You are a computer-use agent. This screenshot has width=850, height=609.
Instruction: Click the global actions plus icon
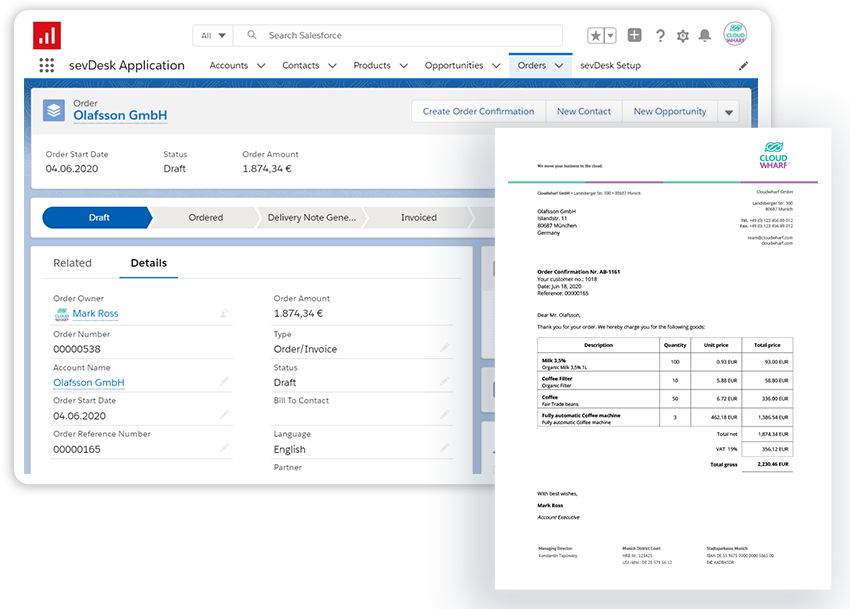(634, 35)
